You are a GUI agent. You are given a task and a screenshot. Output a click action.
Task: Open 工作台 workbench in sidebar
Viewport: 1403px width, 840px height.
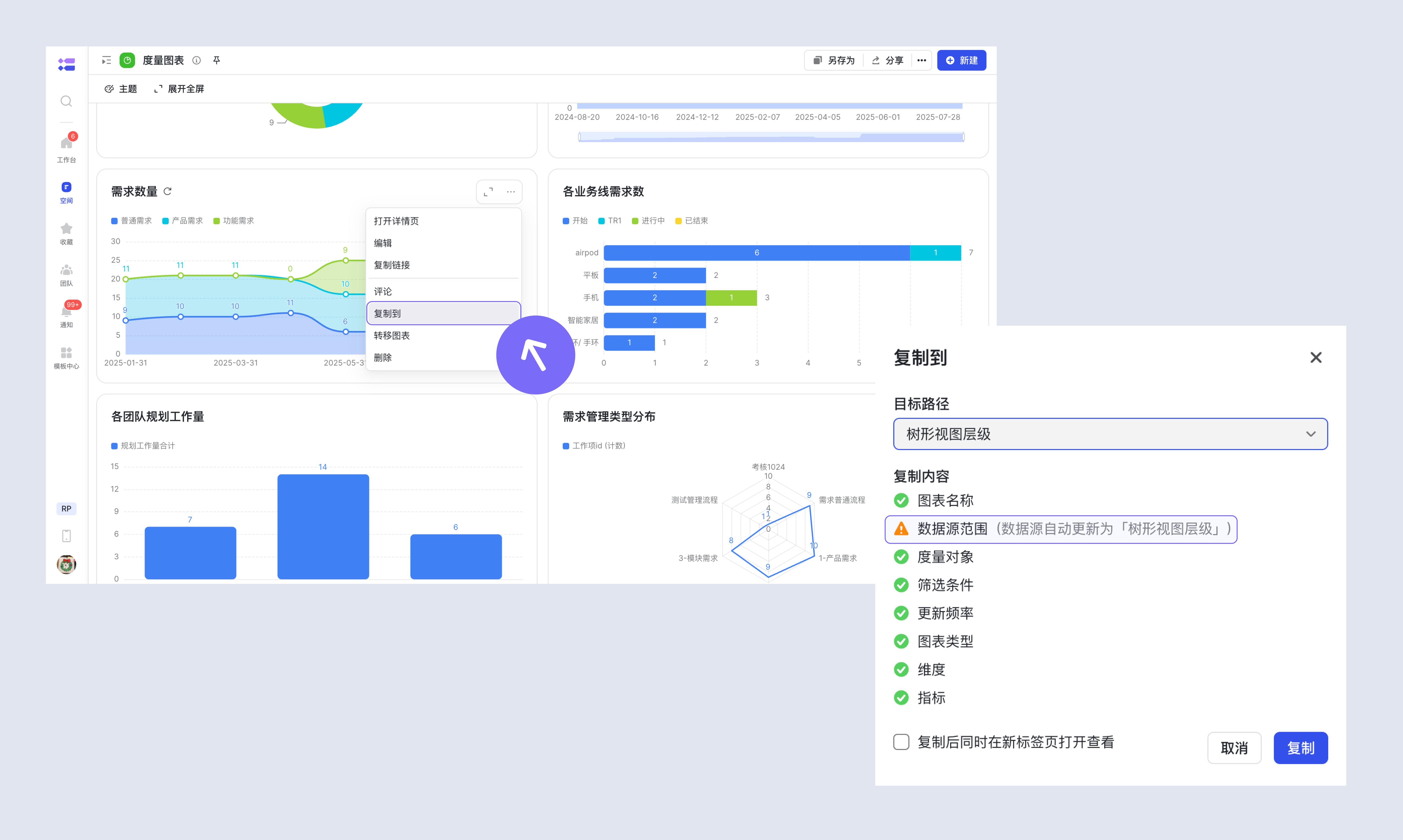pos(66,148)
